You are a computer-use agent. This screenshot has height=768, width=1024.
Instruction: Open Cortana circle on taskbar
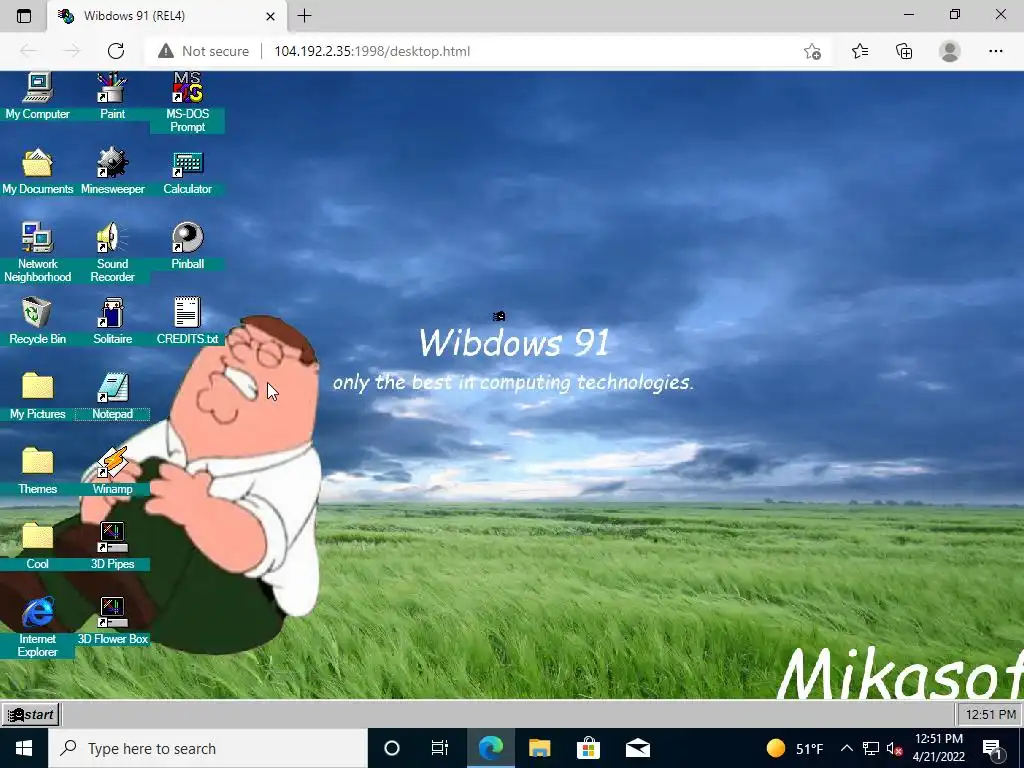(392, 748)
